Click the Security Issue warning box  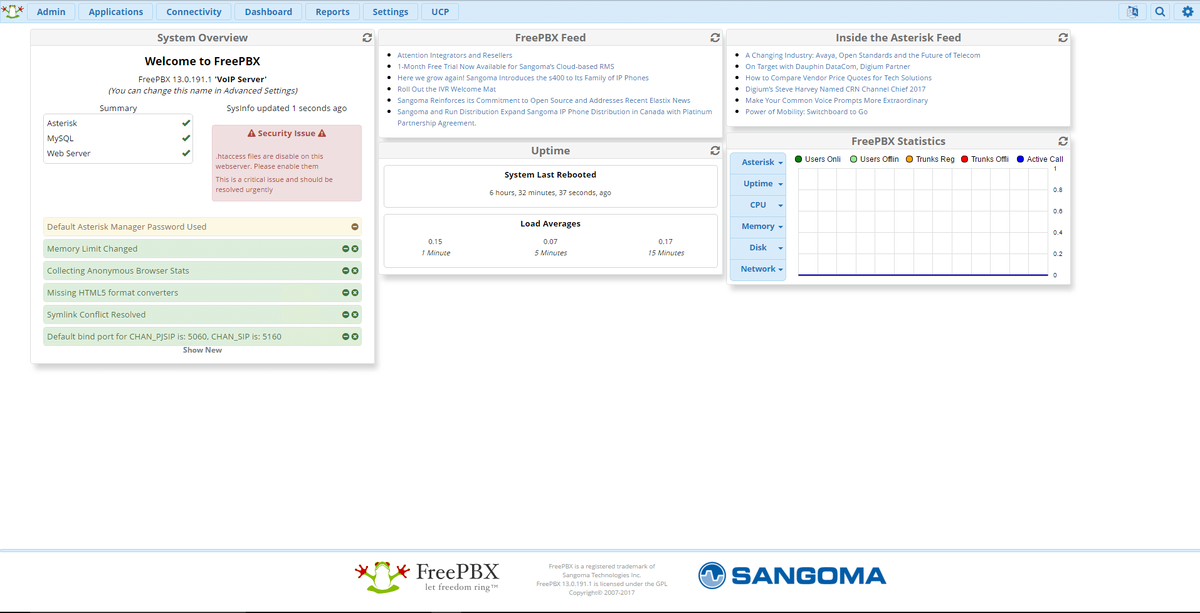287,163
